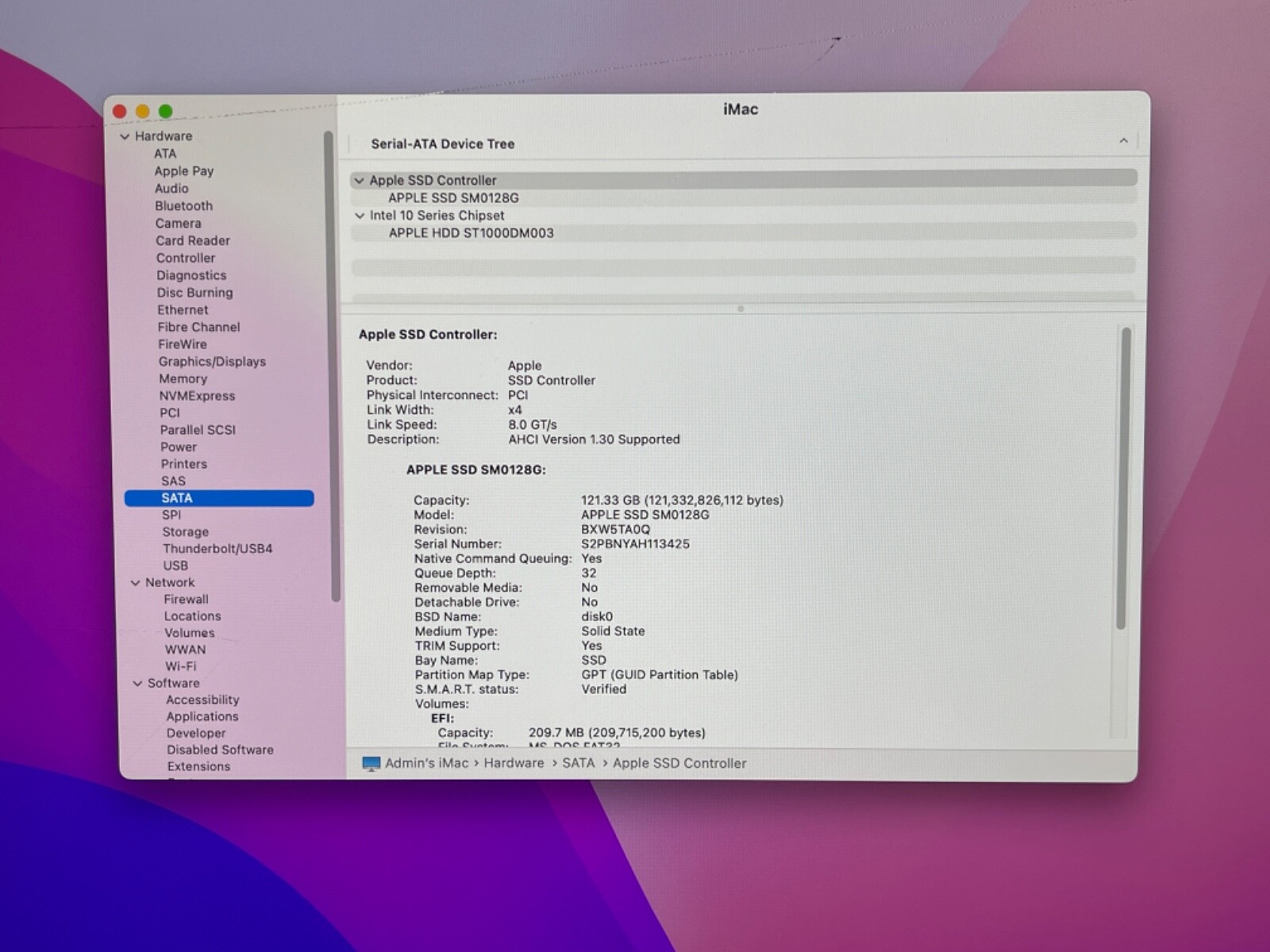The image size is (1270, 952).
Task: Collapse the Network section chevron
Action: (135, 582)
